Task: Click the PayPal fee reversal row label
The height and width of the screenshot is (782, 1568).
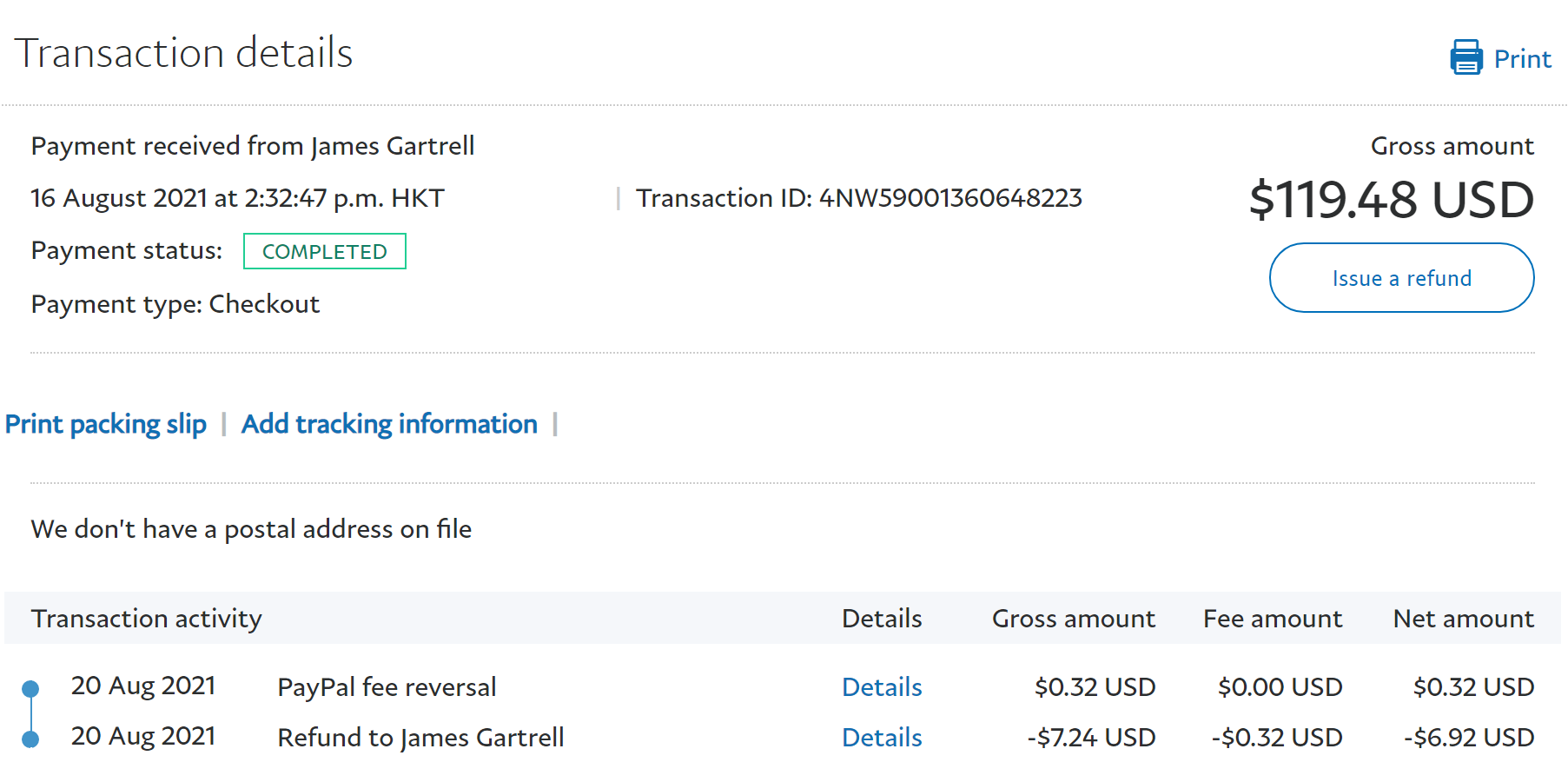Action: 387,687
